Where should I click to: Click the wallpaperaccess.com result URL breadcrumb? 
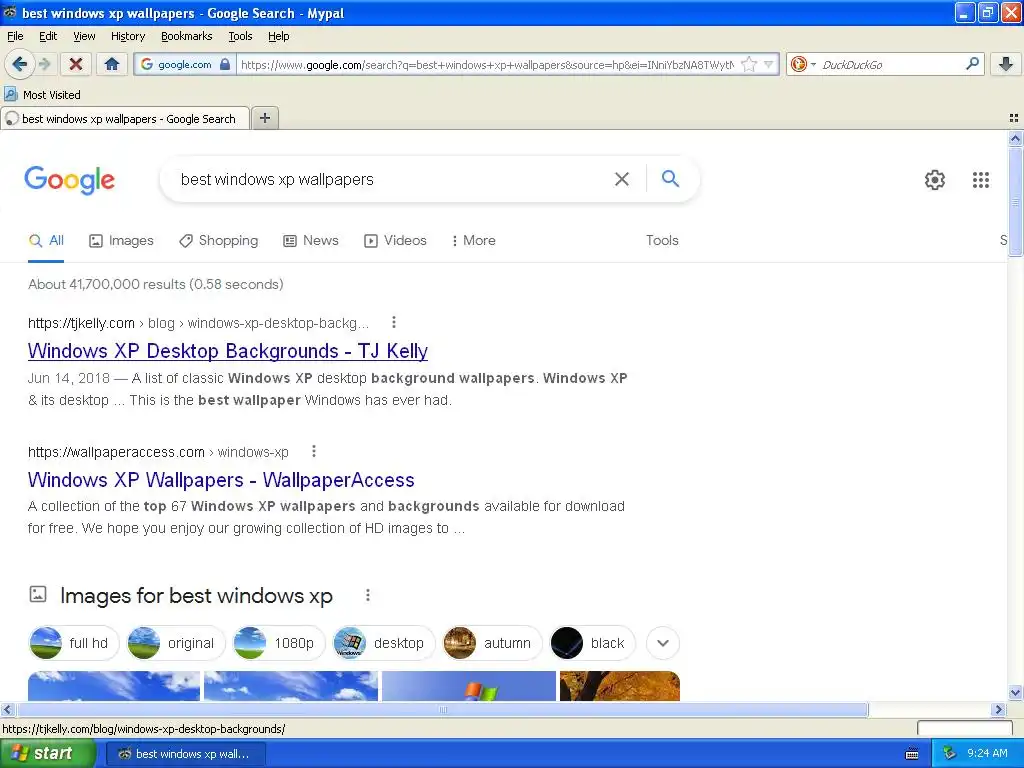point(158,452)
